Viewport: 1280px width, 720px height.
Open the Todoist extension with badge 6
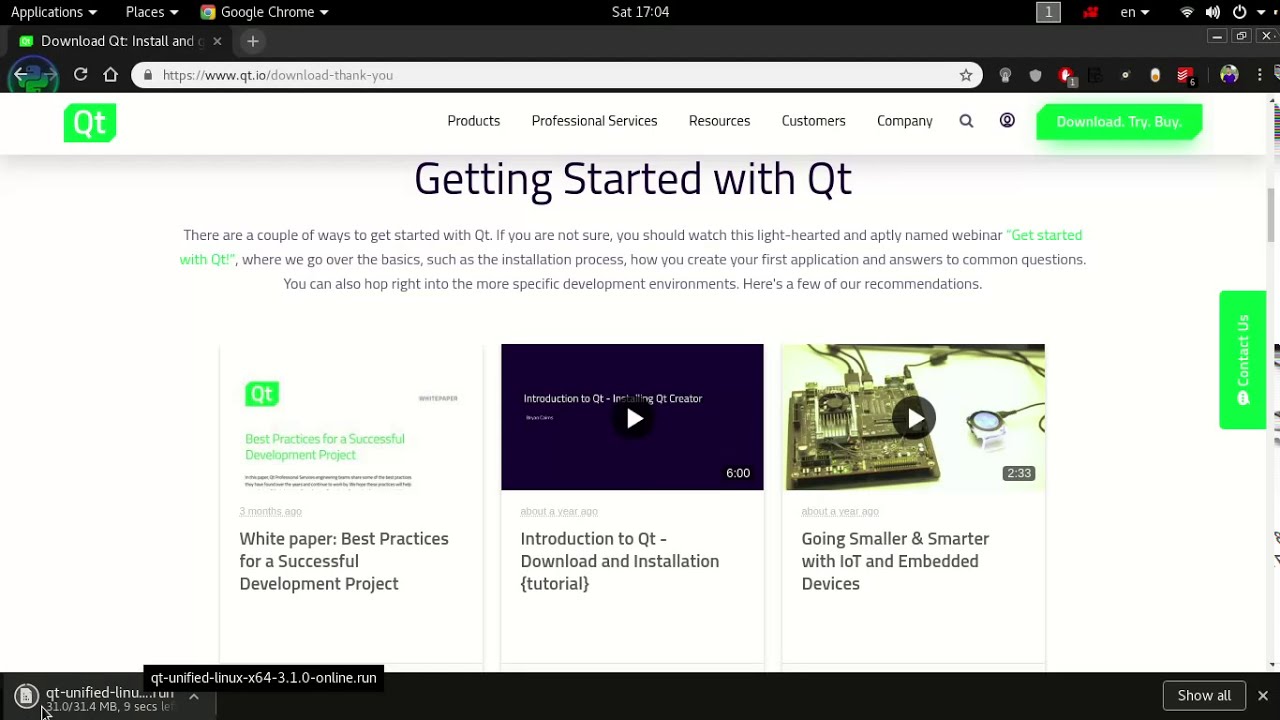coord(1185,76)
